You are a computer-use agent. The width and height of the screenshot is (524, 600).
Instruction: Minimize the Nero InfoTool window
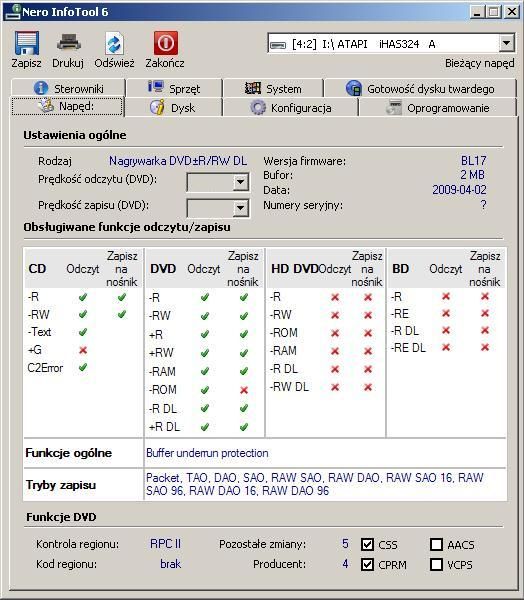point(477,12)
